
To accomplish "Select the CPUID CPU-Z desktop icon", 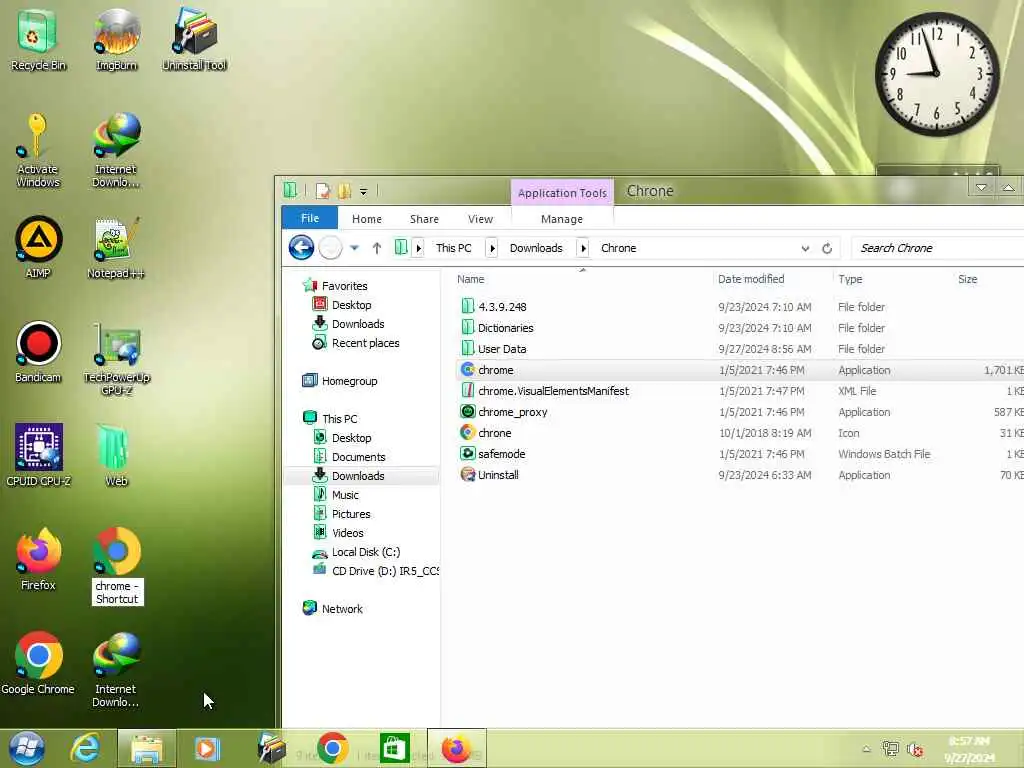I will (x=38, y=455).
